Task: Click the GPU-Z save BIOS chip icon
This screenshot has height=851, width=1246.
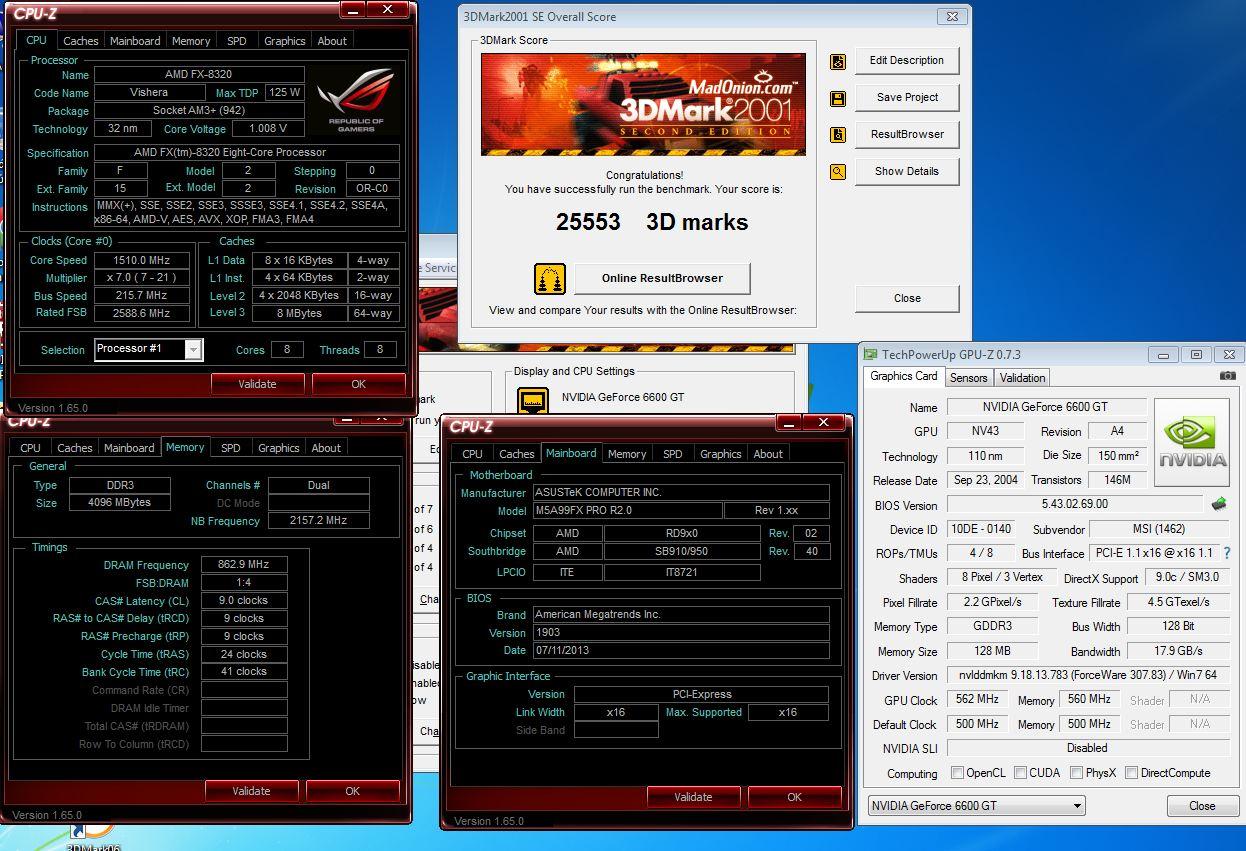Action: tap(1219, 504)
